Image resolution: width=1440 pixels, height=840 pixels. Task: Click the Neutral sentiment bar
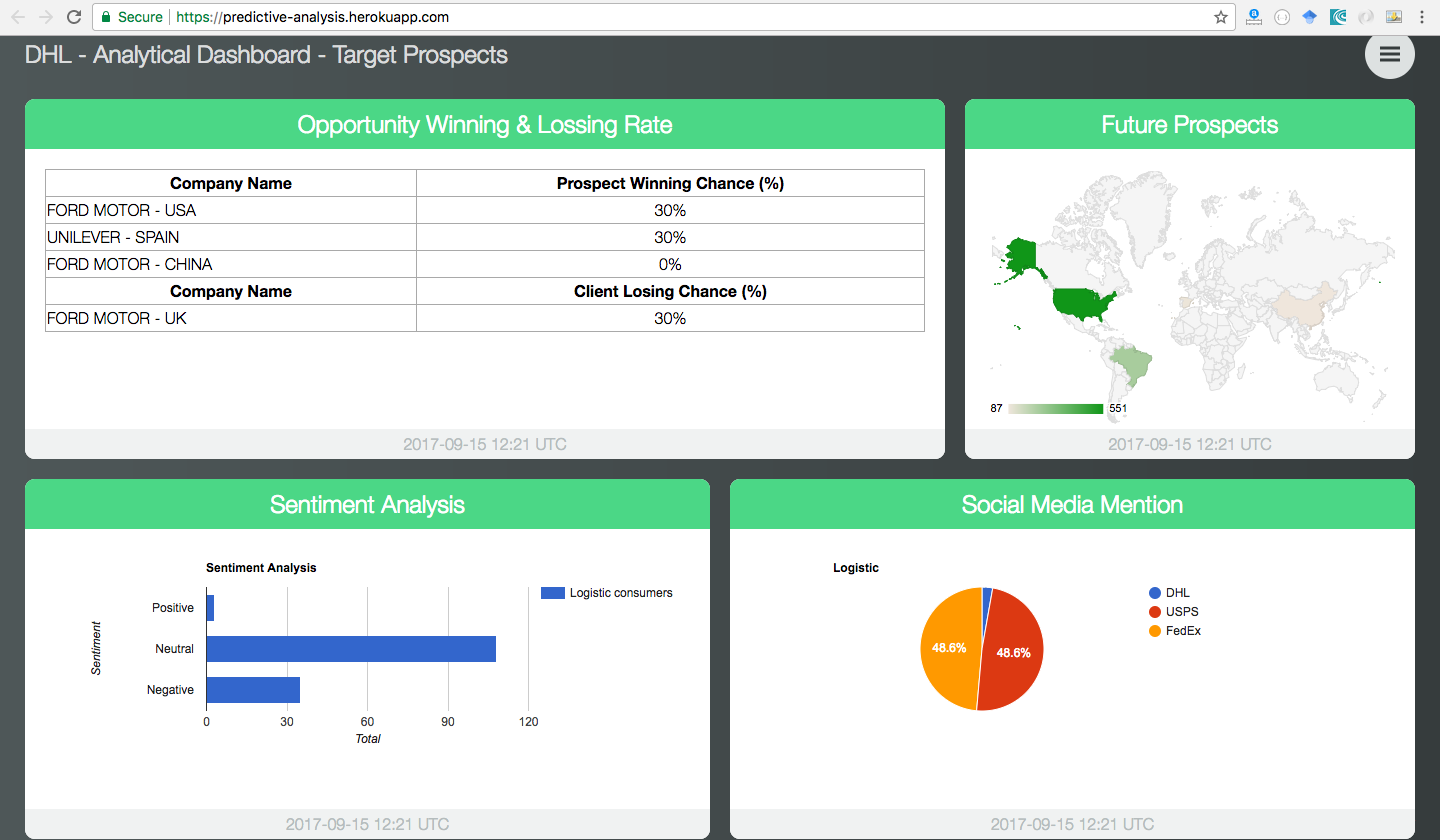(x=351, y=649)
